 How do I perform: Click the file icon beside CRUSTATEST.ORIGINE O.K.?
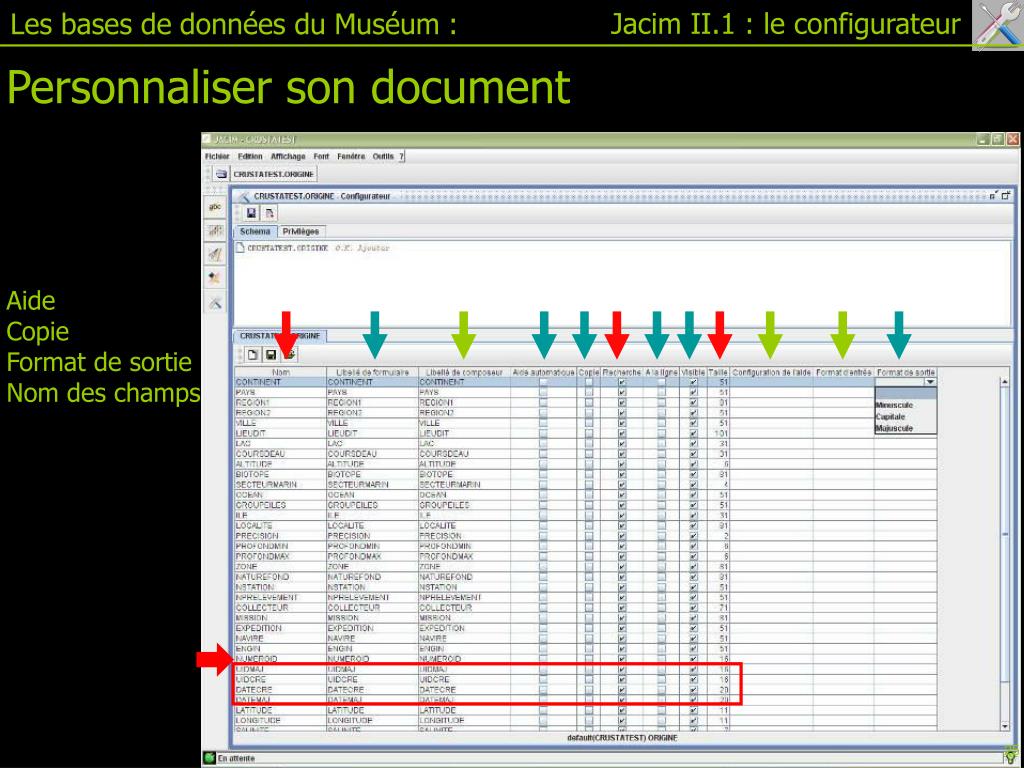pos(240,248)
